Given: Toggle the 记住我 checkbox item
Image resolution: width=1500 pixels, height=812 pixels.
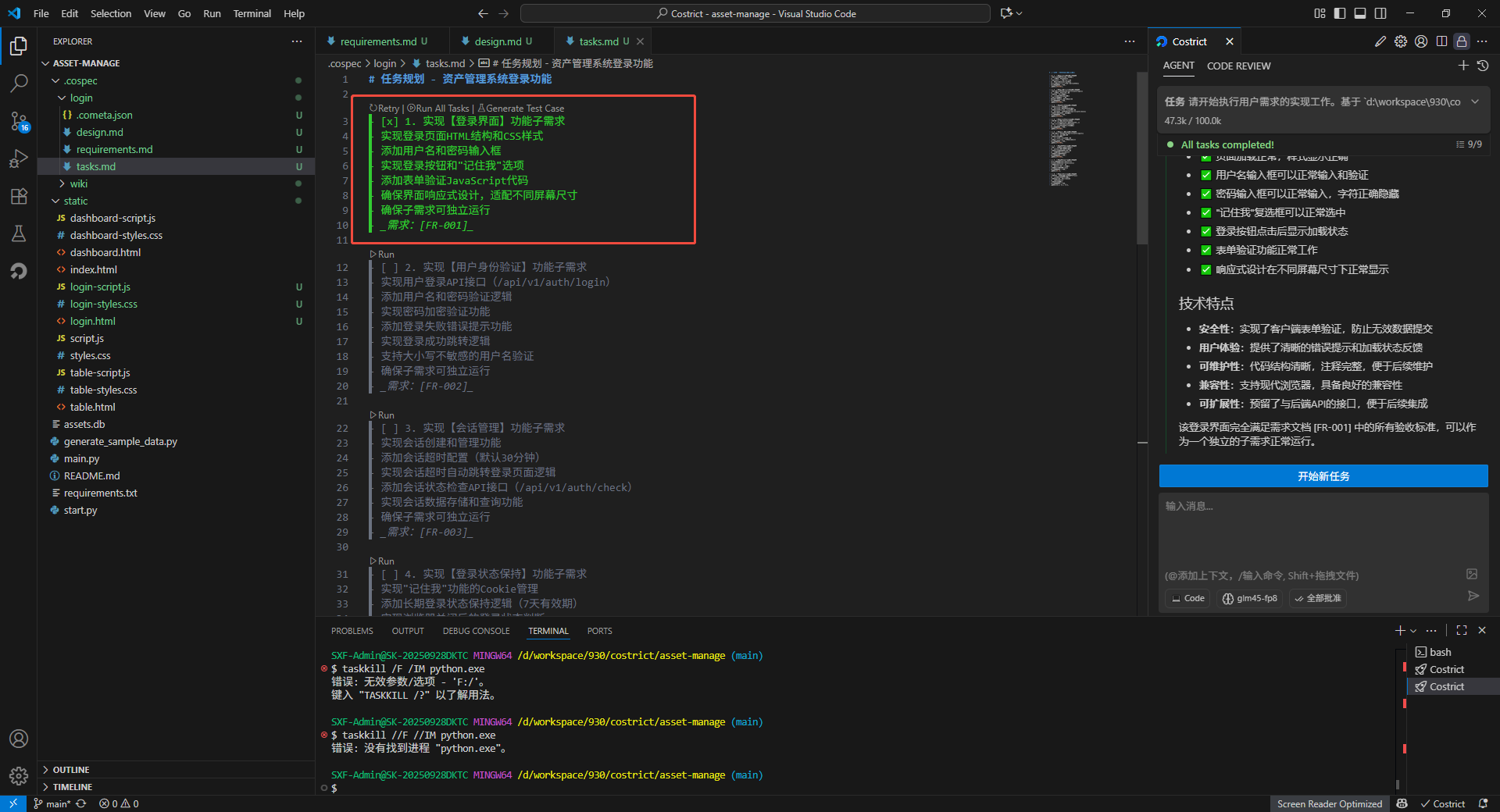Looking at the screenshot, I should coord(1205,212).
